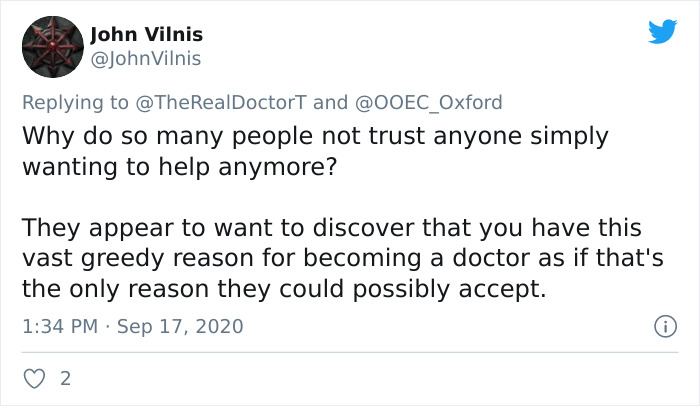Screen dimensions: 700x406
Task: Click the word "and" between the mentions
Action: pos(330,102)
